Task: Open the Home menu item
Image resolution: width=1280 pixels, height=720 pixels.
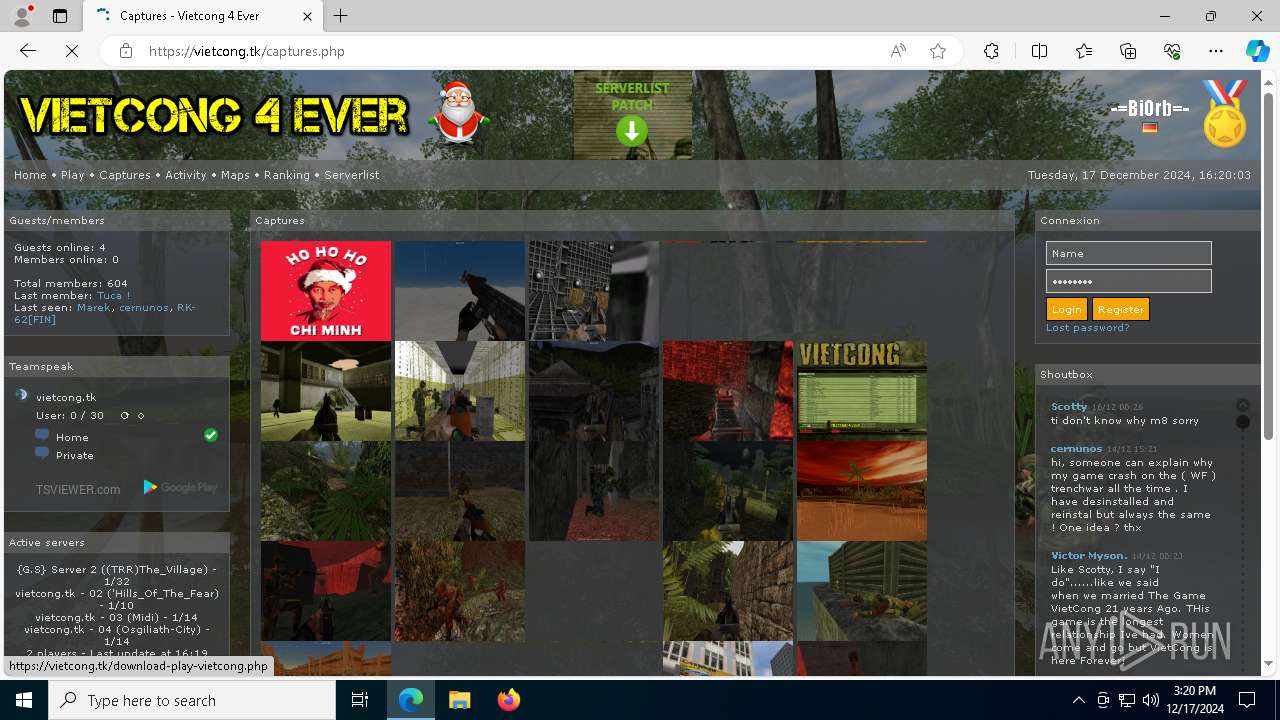Action: click(30, 175)
